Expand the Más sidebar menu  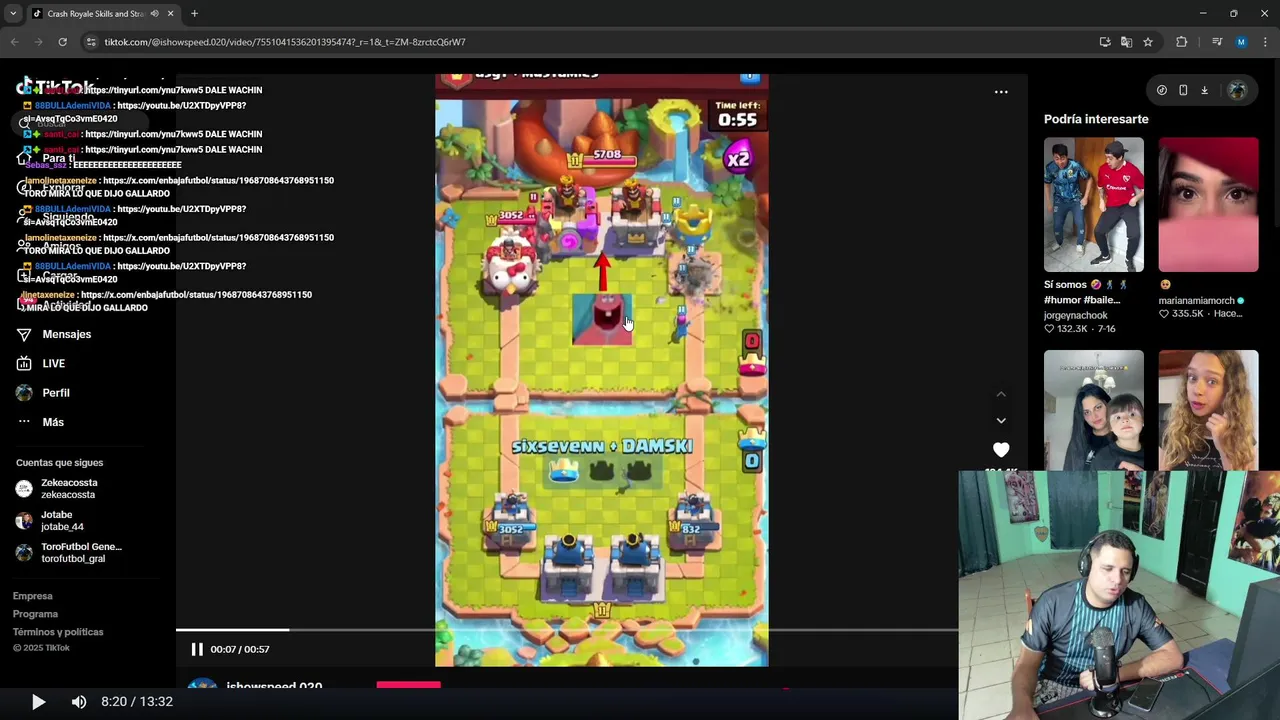click(x=53, y=422)
